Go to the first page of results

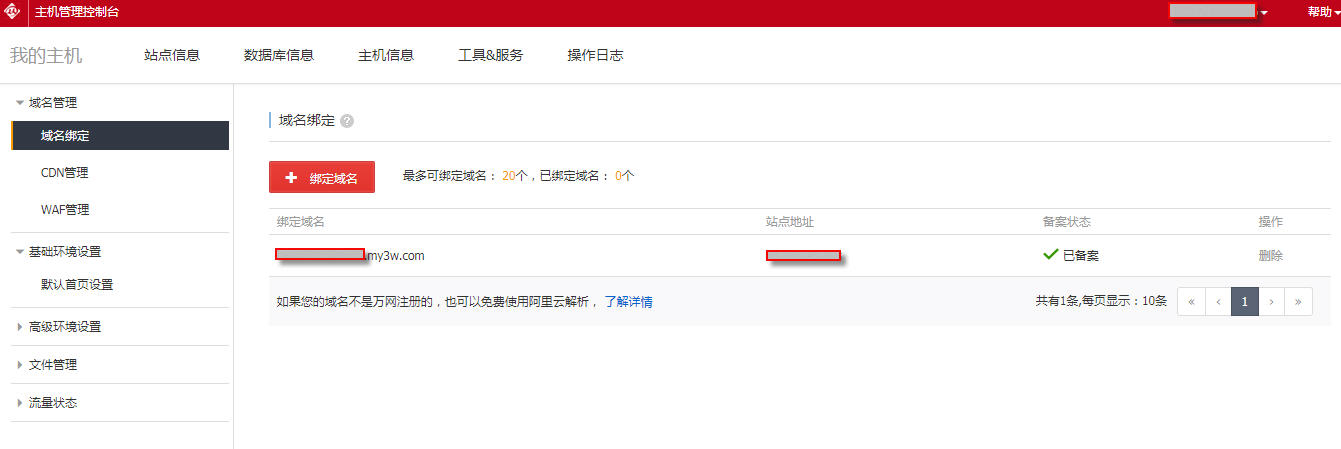pos(1191,301)
